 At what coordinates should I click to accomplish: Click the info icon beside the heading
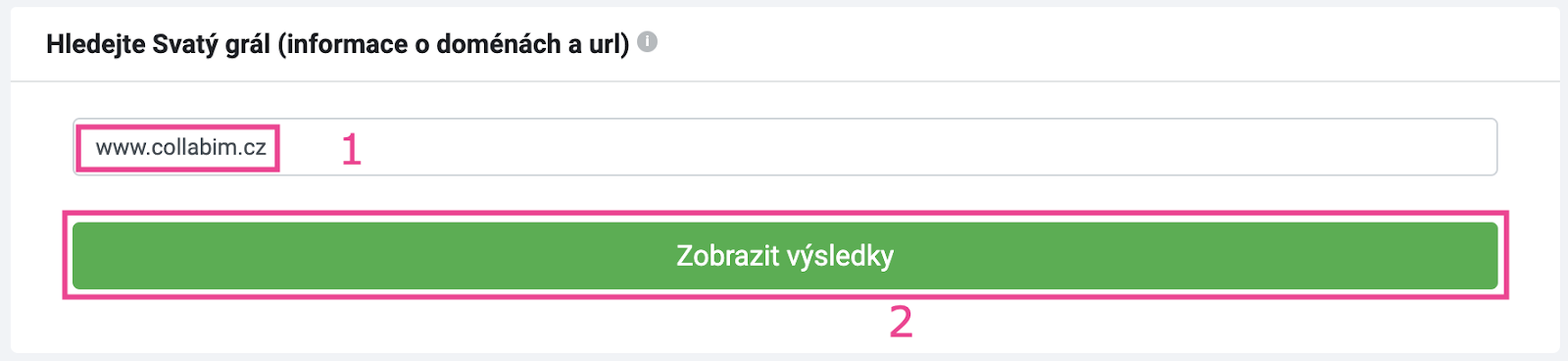click(648, 42)
